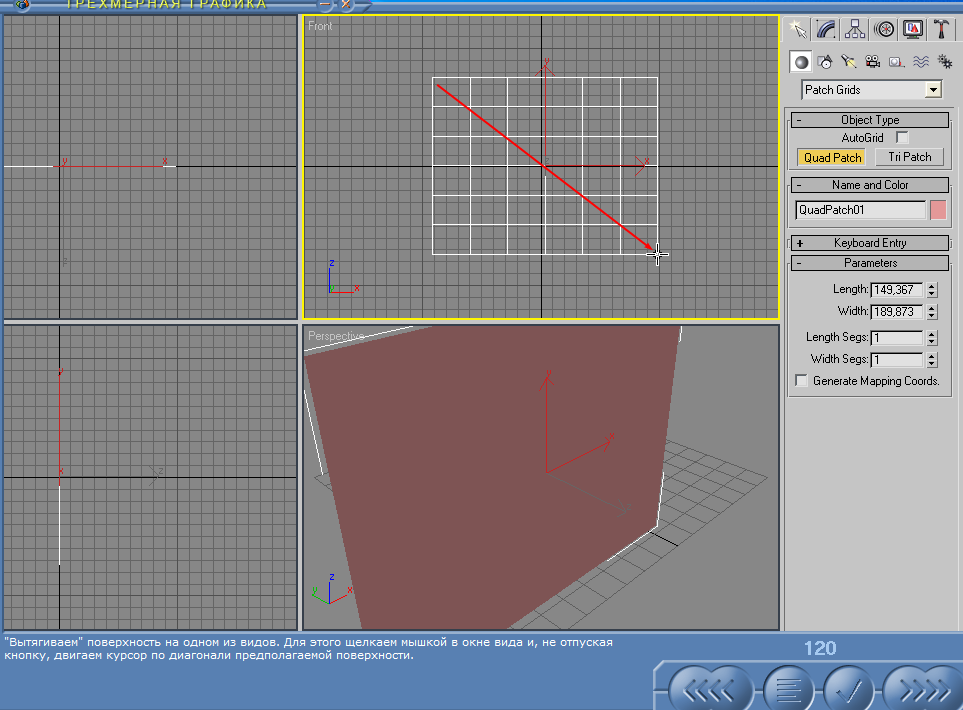Screen dimensions: 963x710
Task: Minimize the tutorial window
Action: (325, 4)
